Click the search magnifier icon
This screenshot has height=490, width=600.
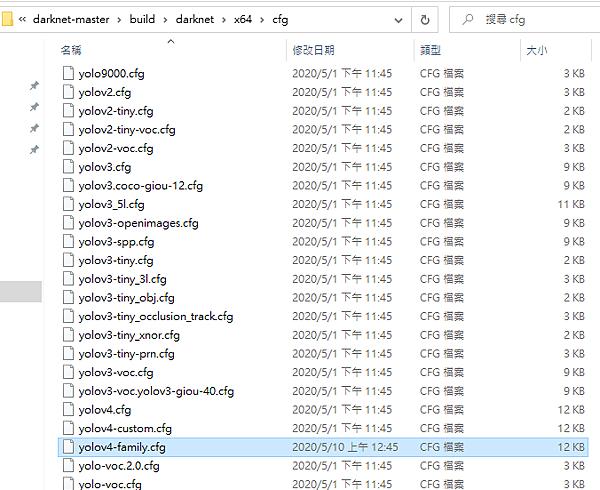click(467, 20)
